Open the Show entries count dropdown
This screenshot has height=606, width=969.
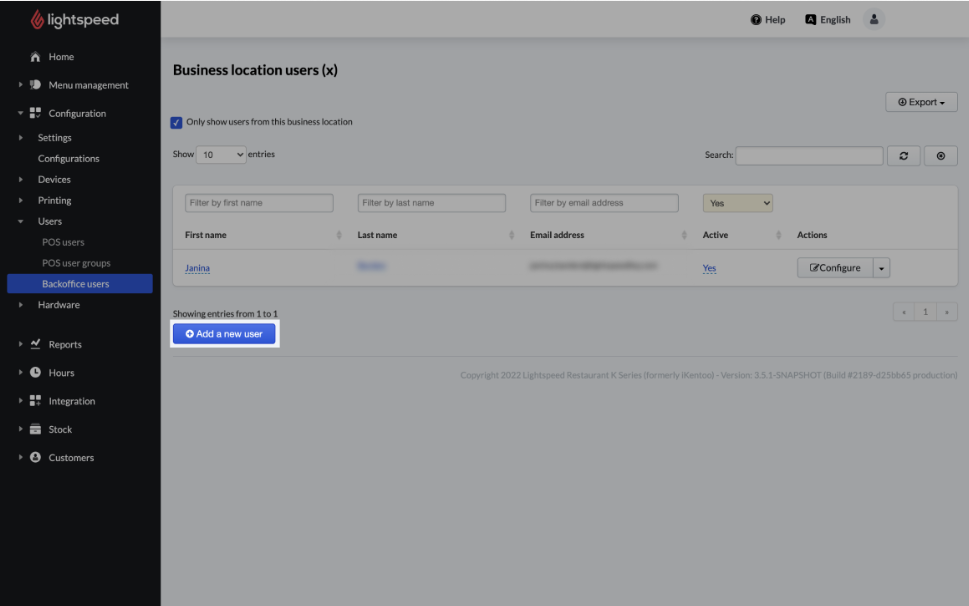[x=221, y=155]
